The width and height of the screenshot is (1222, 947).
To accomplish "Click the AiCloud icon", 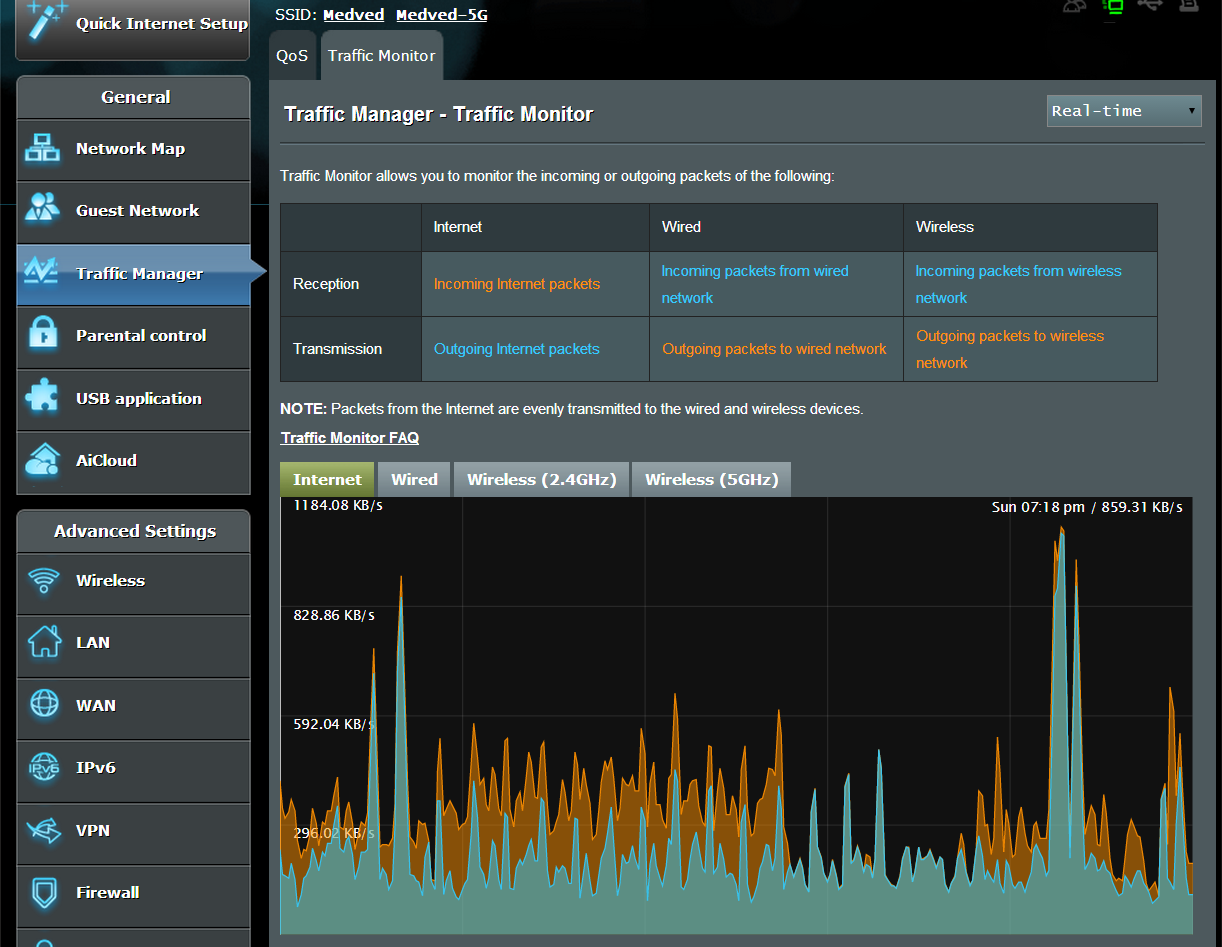I will (x=43, y=461).
